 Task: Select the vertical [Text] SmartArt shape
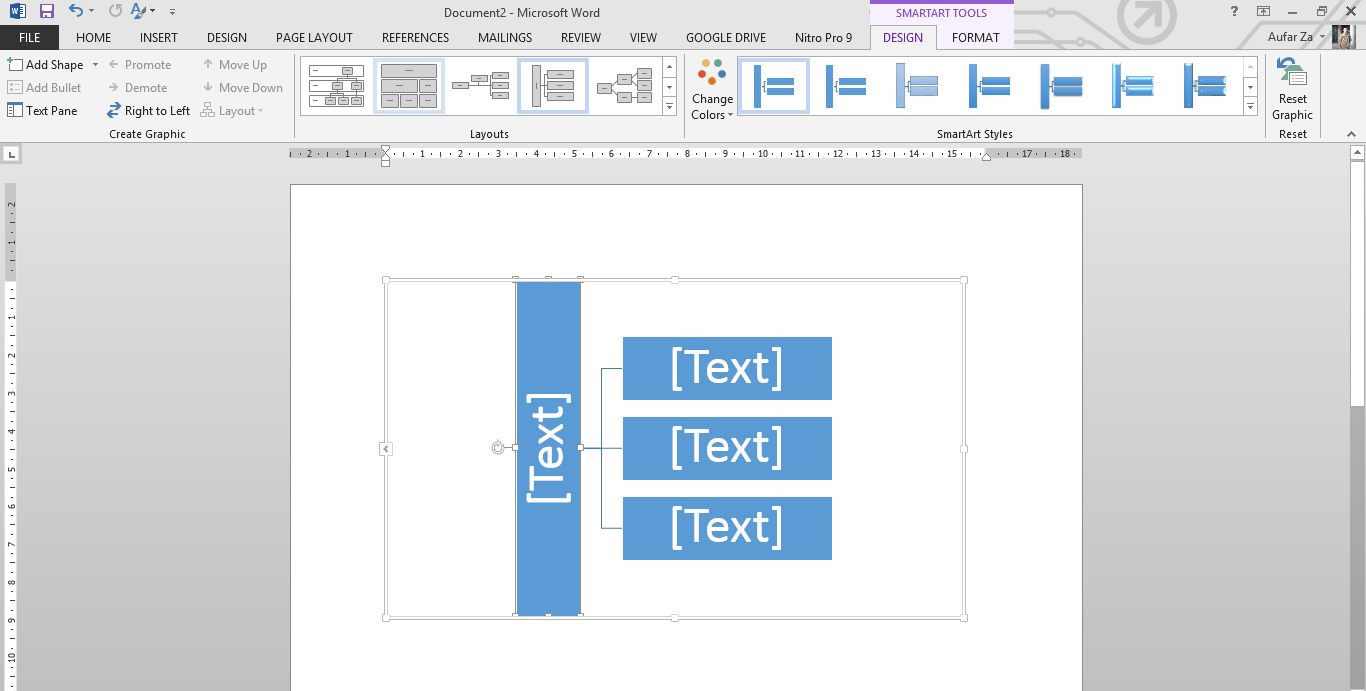pos(548,448)
